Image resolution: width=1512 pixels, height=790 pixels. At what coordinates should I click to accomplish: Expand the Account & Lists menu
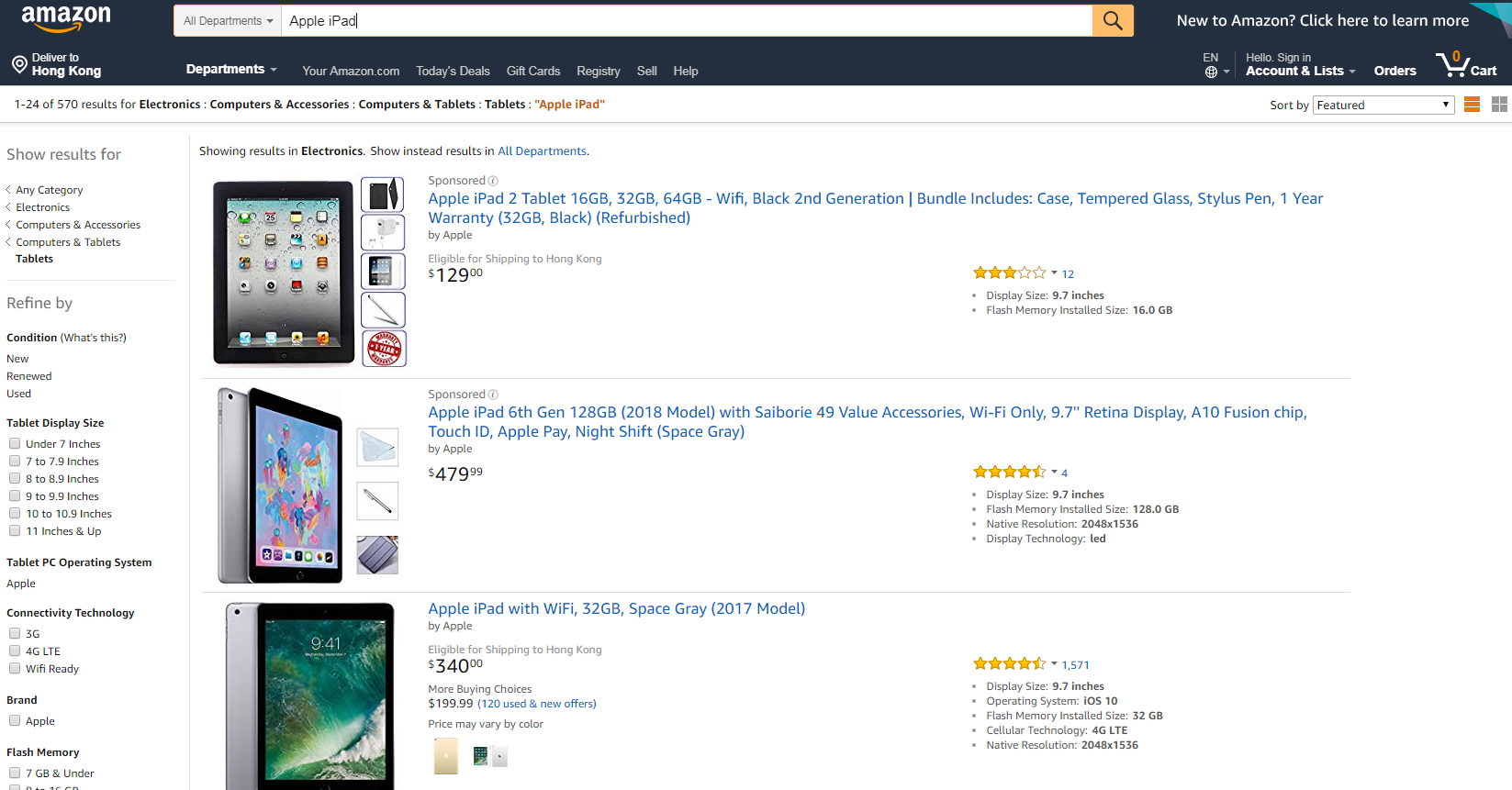click(1299, 71)
